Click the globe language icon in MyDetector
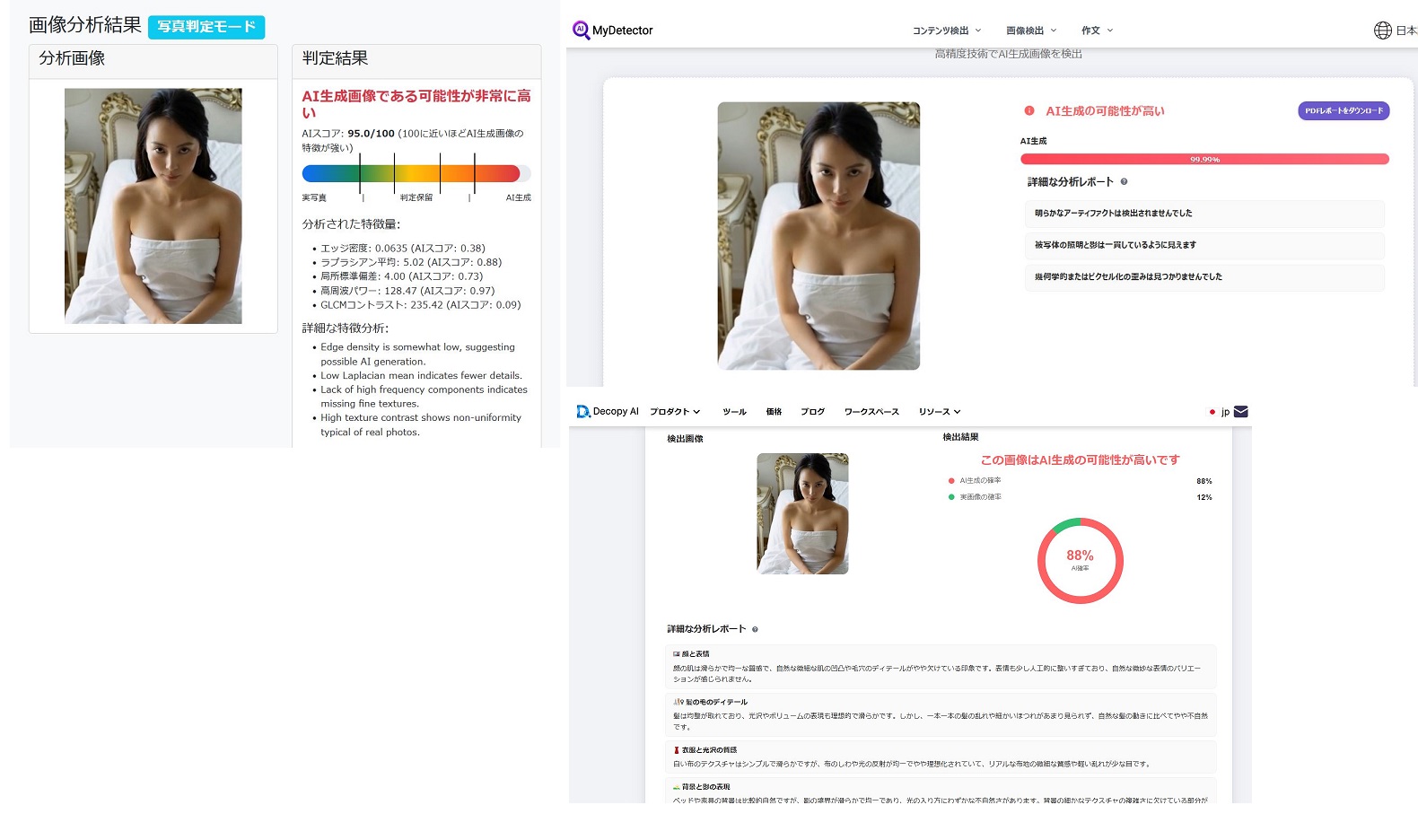 coord(1382,31)
